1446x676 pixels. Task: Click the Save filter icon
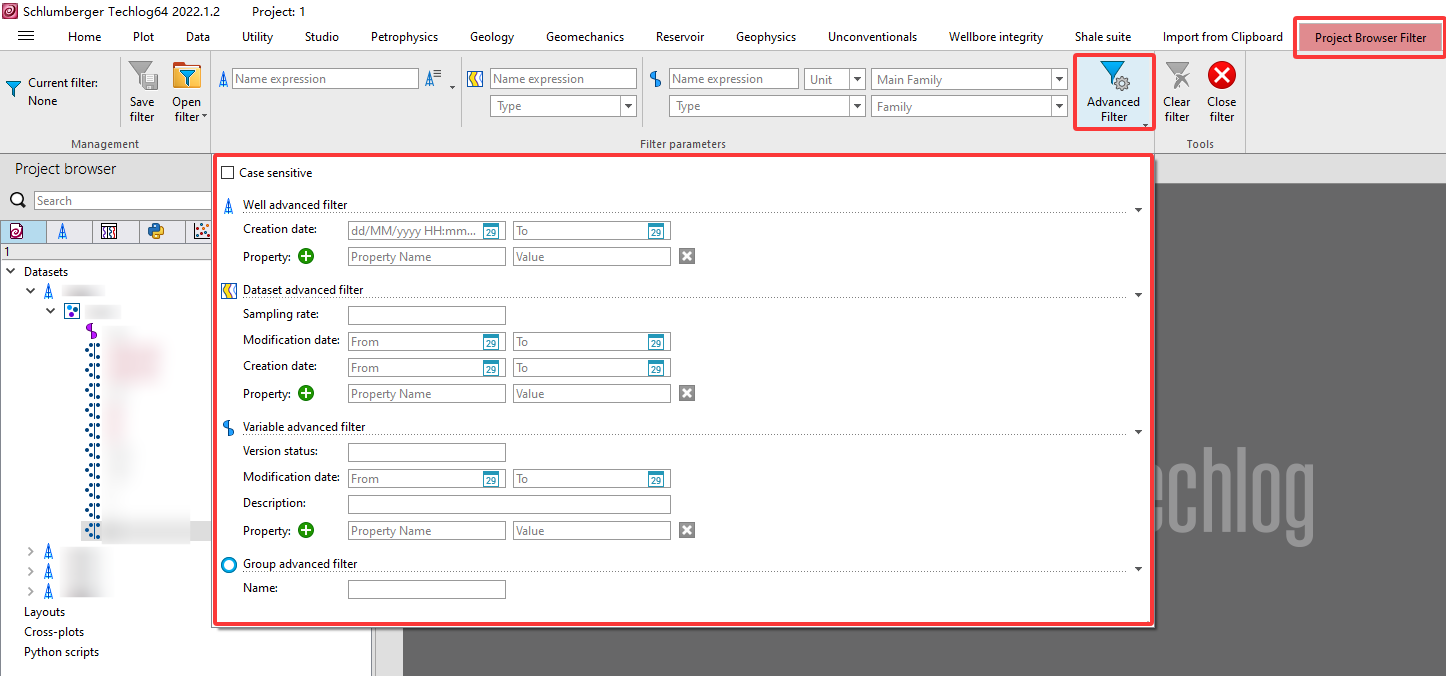(143, 76)
